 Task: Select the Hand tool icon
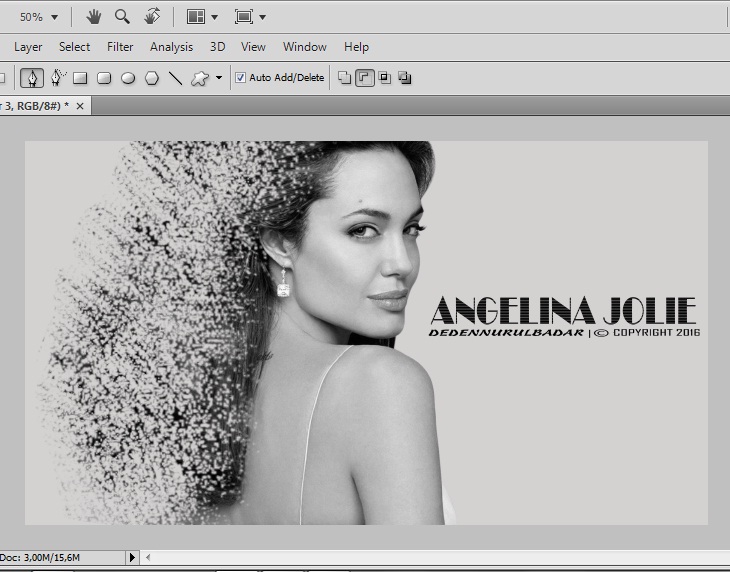94,17
